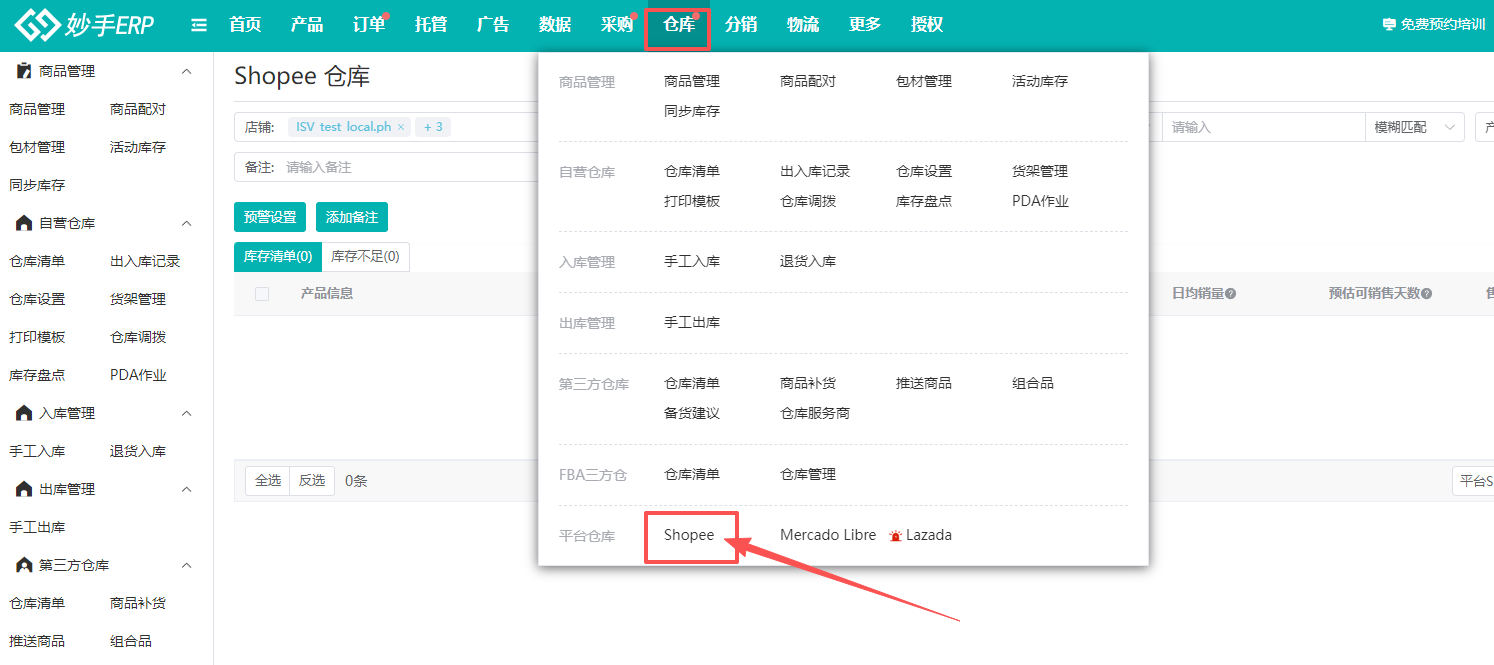Open the 模糊匹配 match-type dropdown

(1414, 127)
